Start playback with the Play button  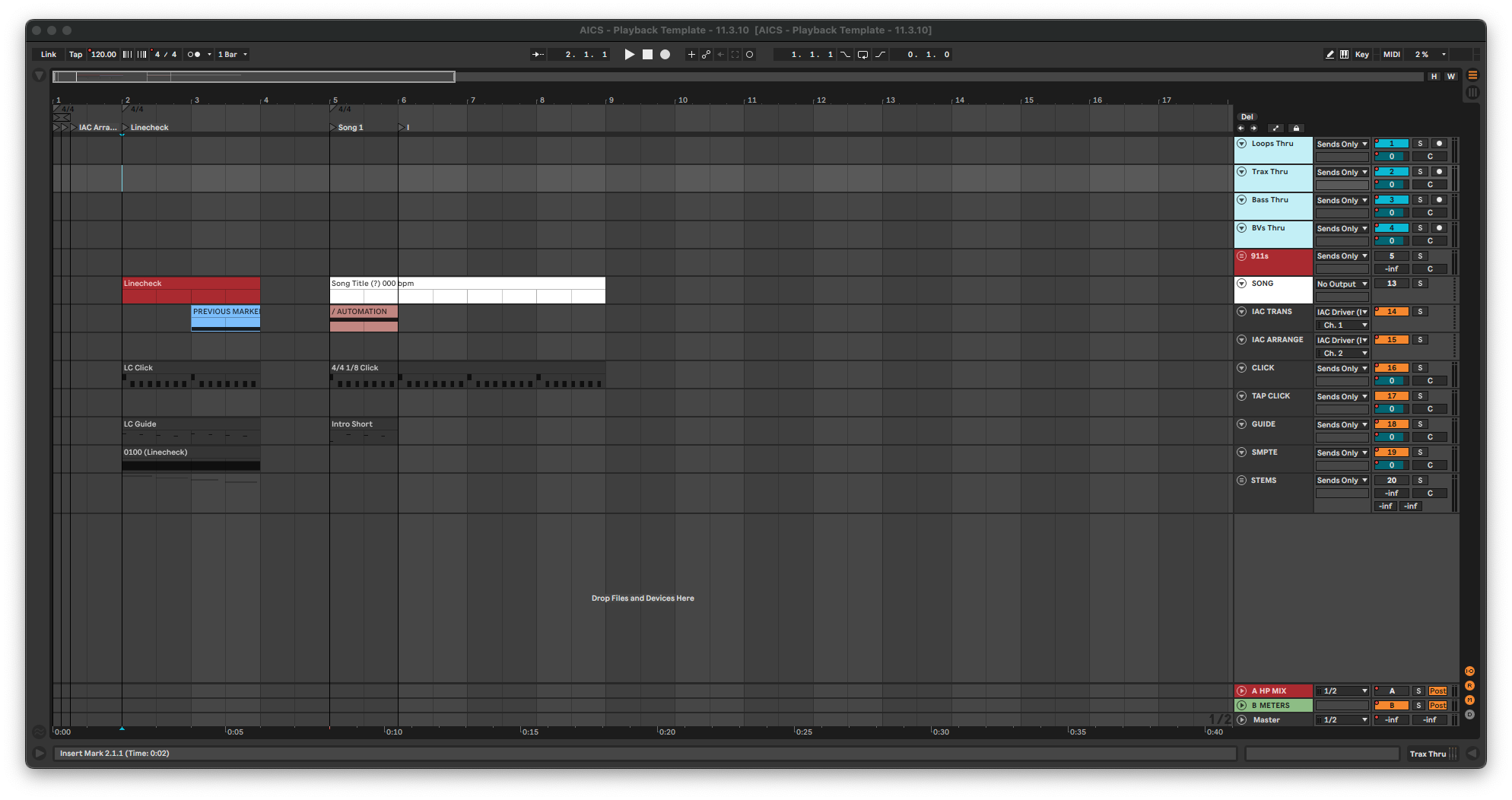[629, 55]
